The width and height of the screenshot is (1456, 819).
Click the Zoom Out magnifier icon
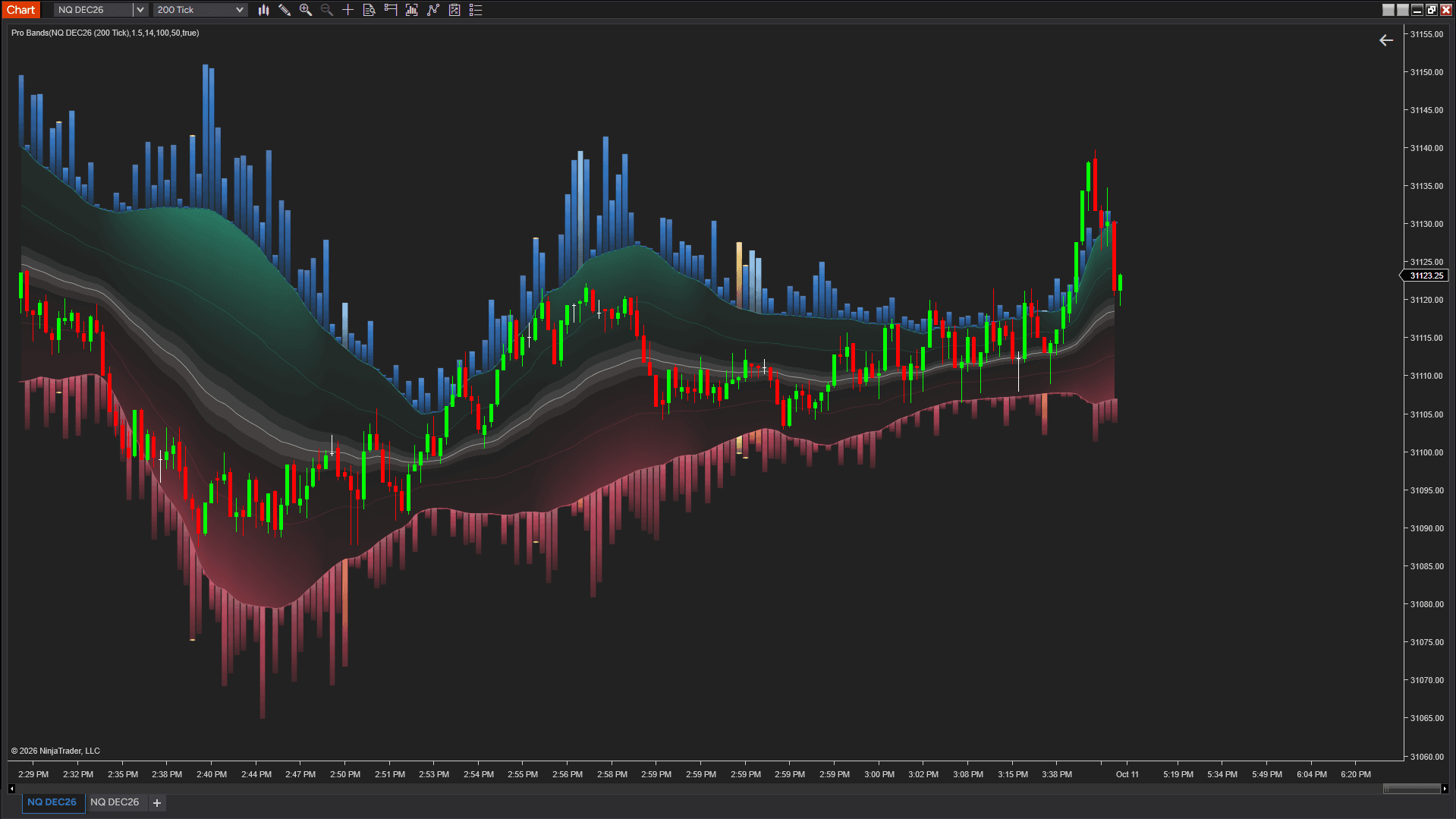coord(327,10)
